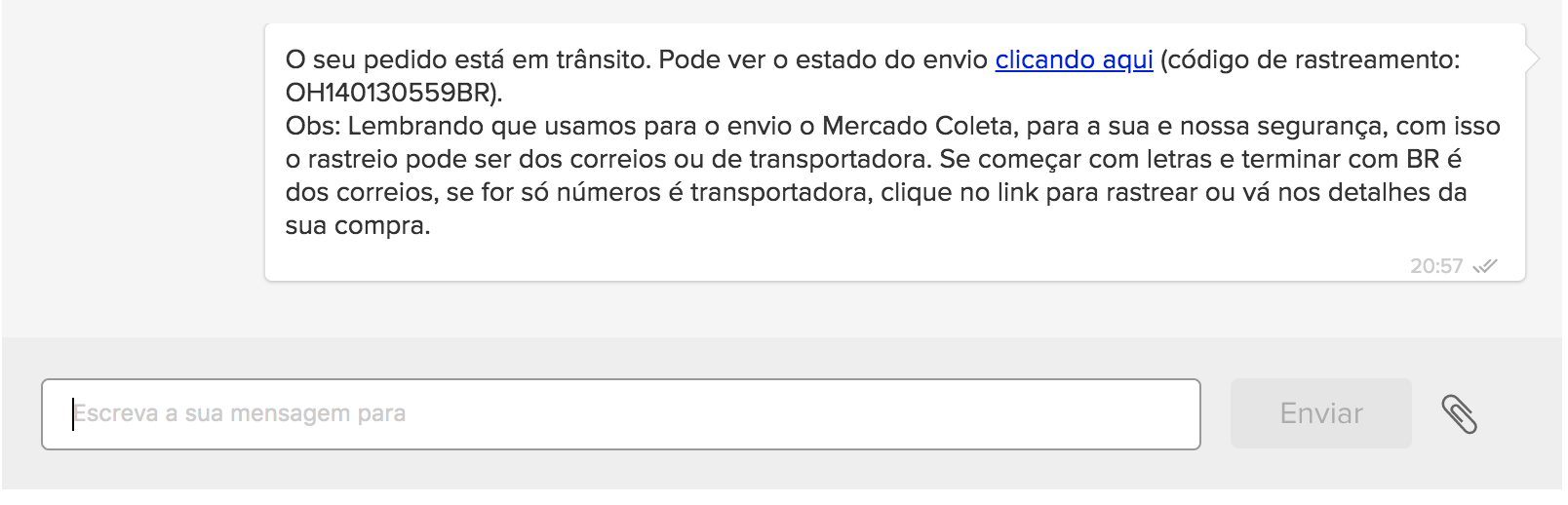Click the double checkmark read receipt icon

pos(1485,266)
